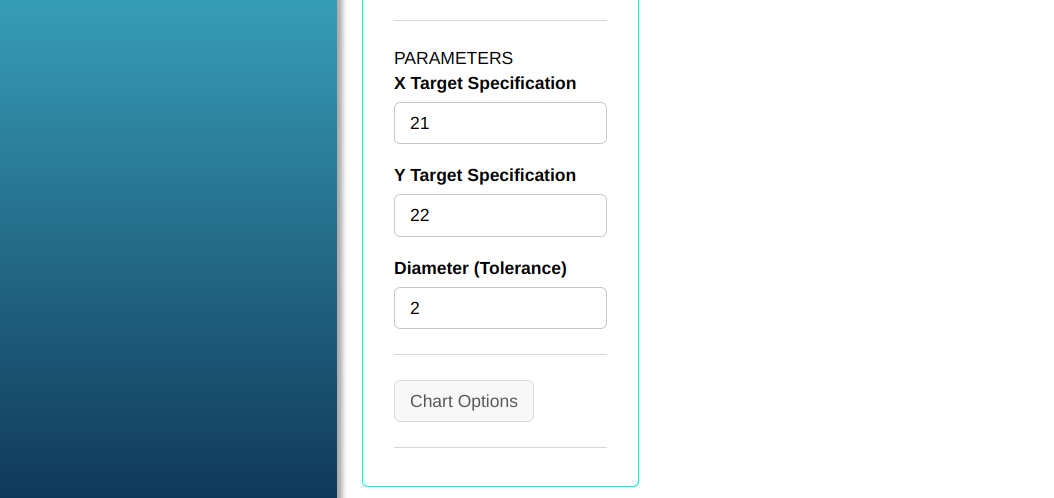Click the X Target Specification input field
Screen dimensions: 1054x498
[x=500, y=123]
